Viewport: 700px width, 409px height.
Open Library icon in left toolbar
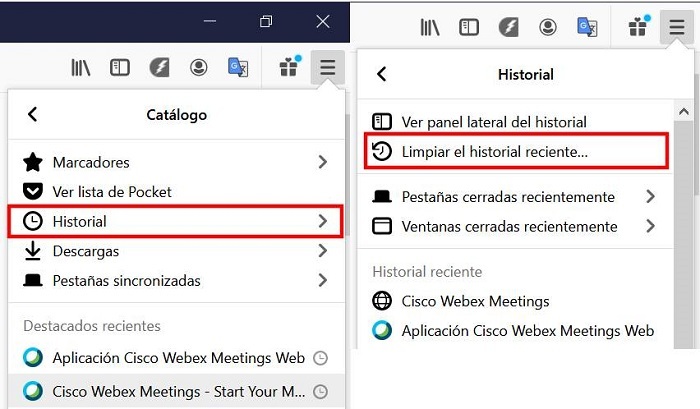coord(81,68)
